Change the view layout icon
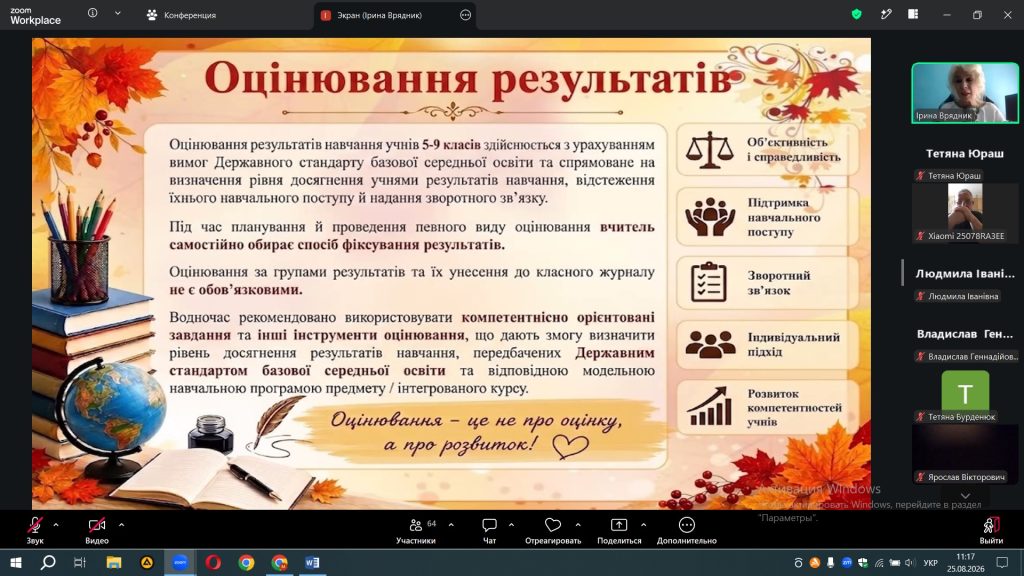Viewport: 1024px width, 576px height. click(x=913, y=14)
